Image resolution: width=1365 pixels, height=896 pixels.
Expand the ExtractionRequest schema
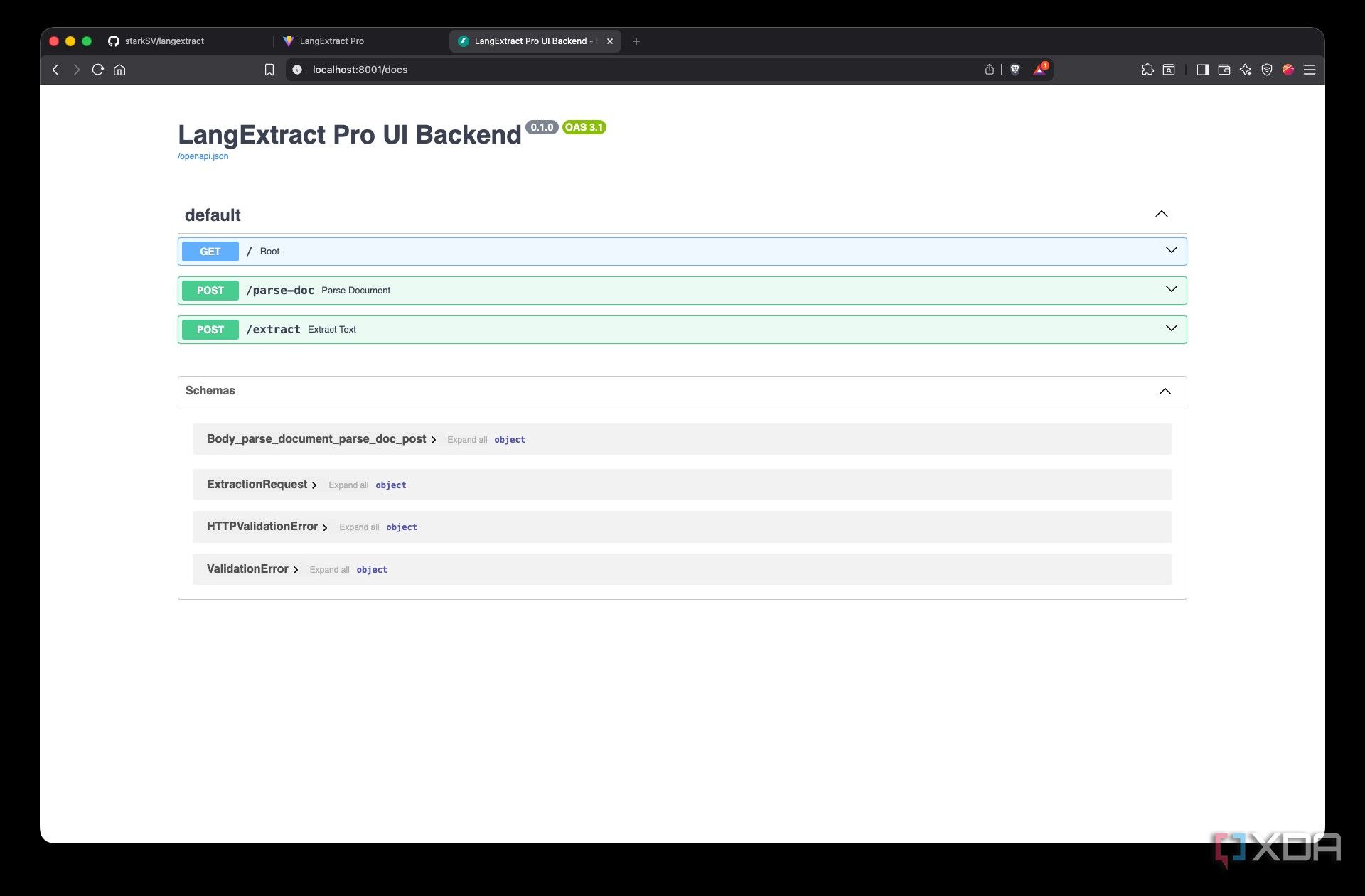(262, 485)
